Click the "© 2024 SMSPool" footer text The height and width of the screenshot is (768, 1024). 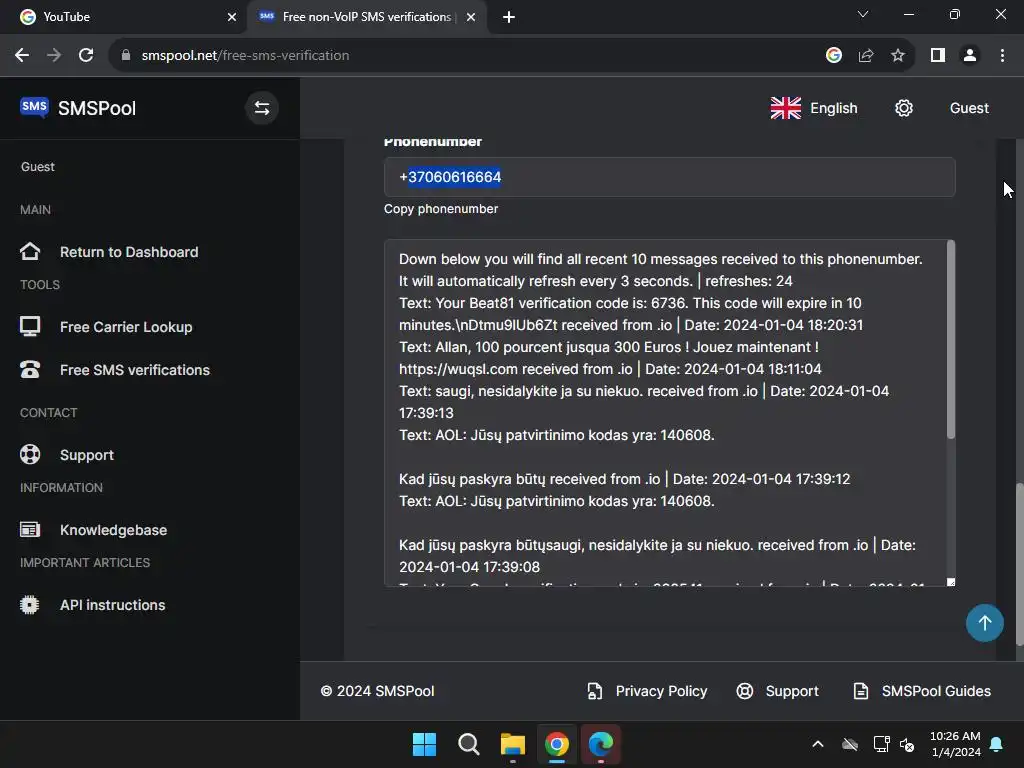377,691
